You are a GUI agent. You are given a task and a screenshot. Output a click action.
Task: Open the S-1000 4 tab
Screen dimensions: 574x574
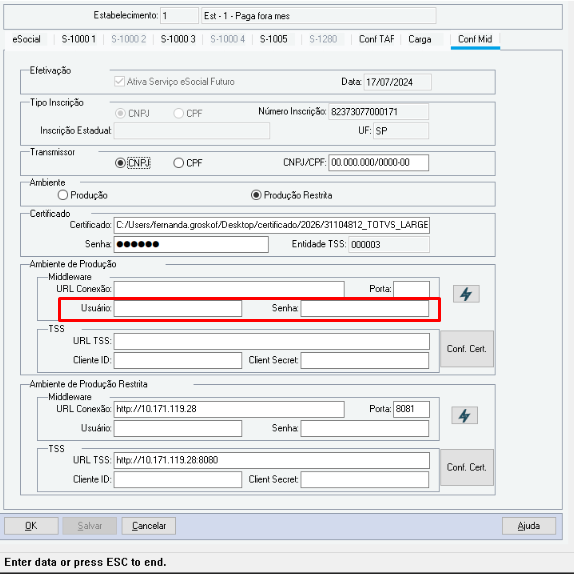point(227,39)
